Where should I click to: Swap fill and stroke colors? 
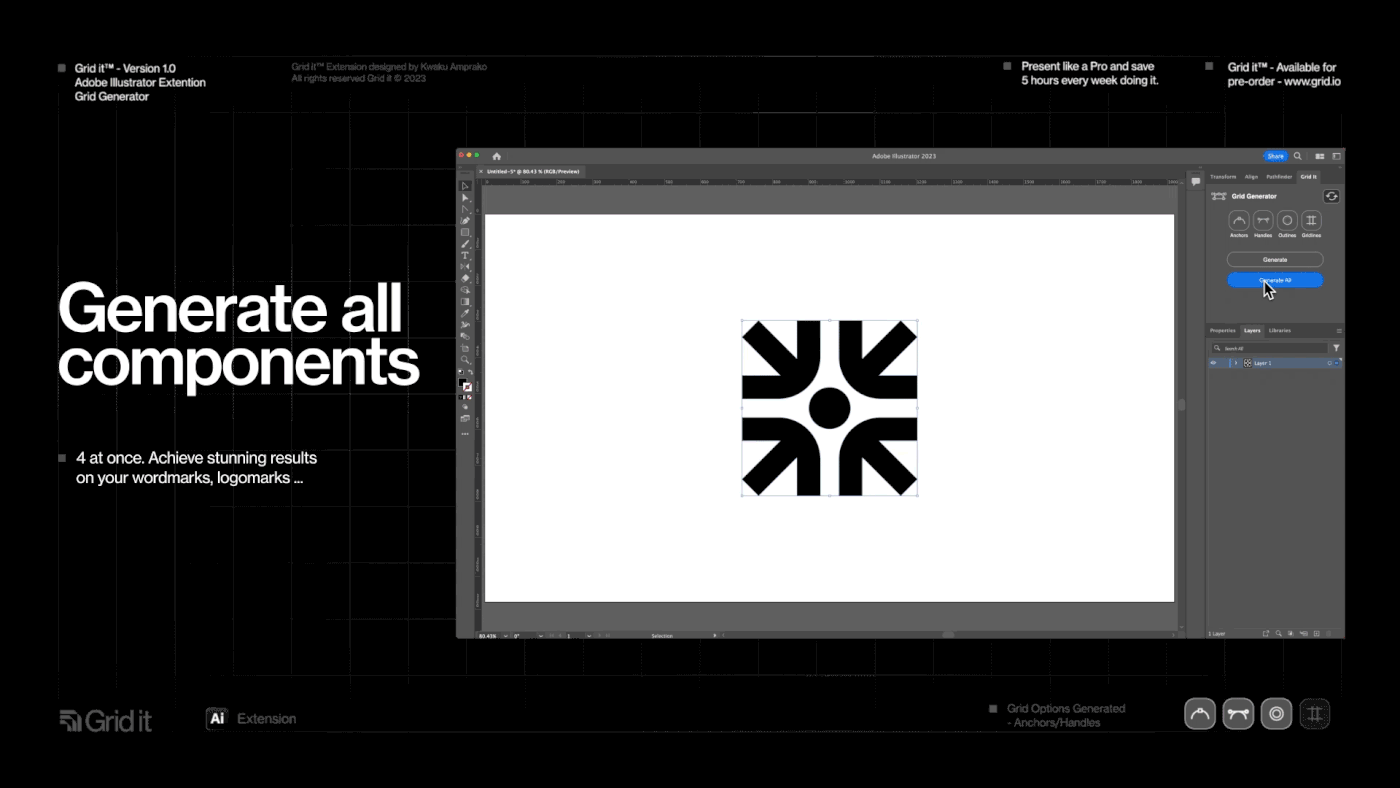coord(470,374)
